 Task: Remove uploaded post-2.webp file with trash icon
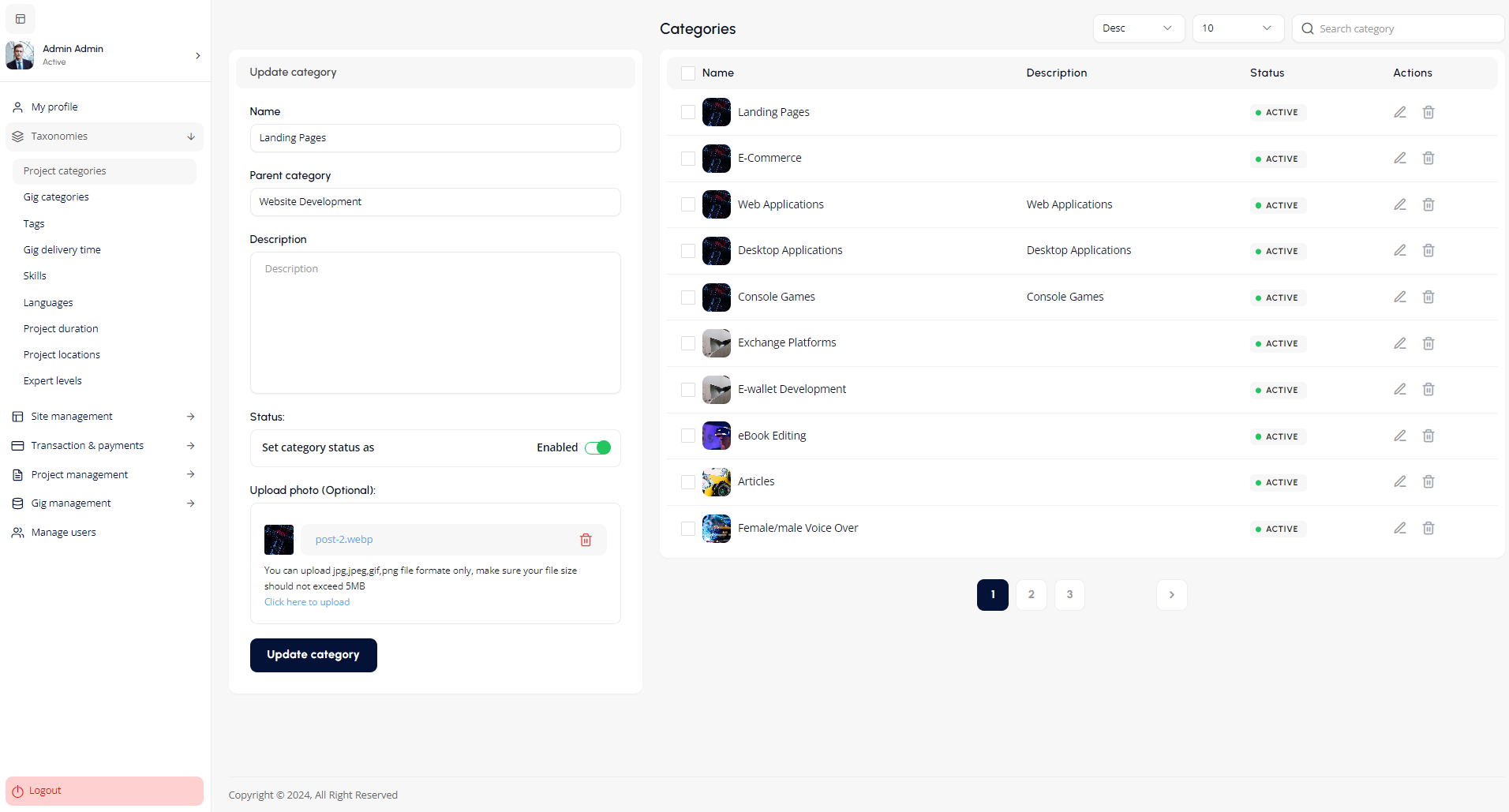[586, 540]
